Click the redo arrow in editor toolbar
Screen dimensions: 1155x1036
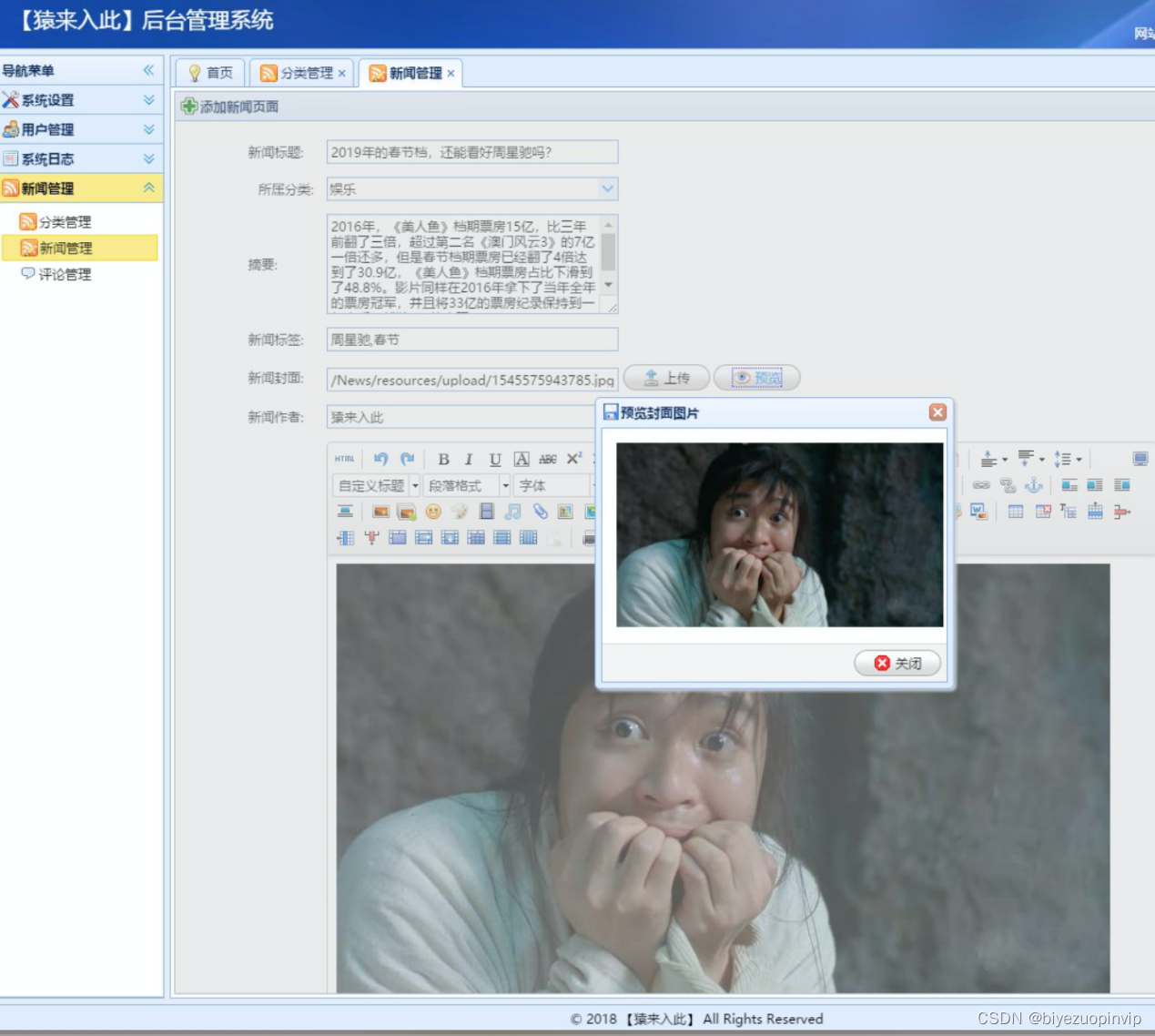[407, 459]
